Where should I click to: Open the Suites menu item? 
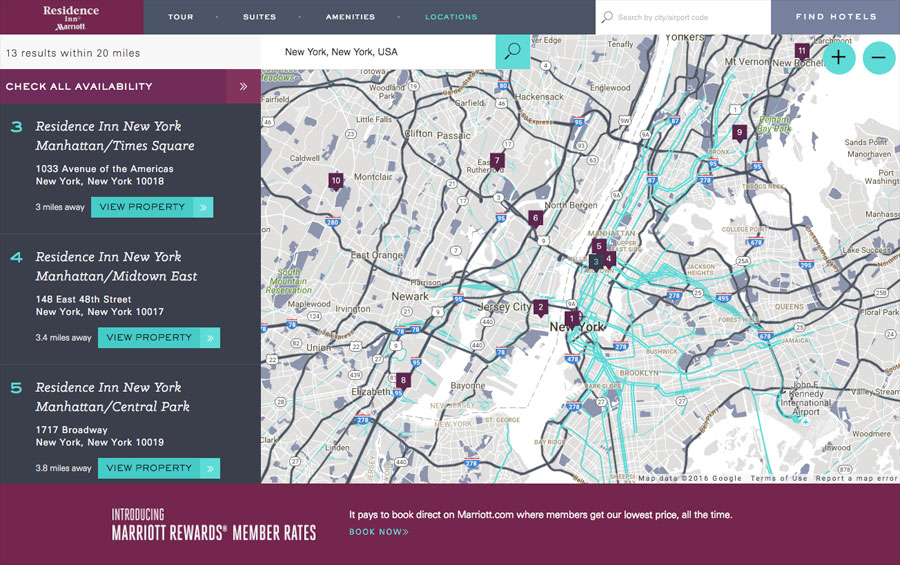point(259,17)
